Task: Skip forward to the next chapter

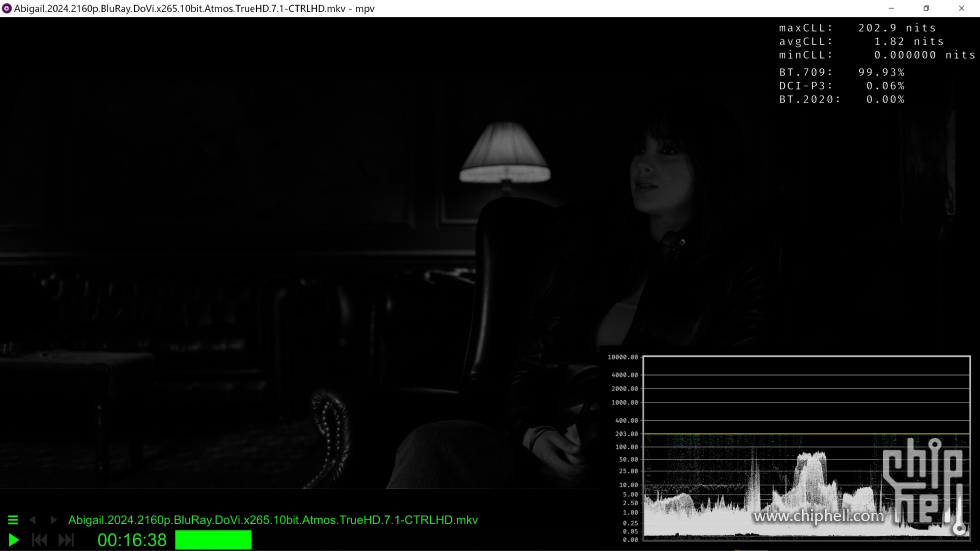Action: coord(66,540)
